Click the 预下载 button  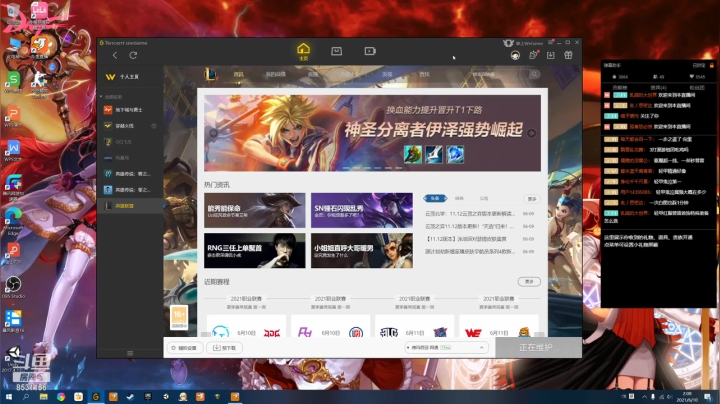pyautogui.click(x=225, y=348)
